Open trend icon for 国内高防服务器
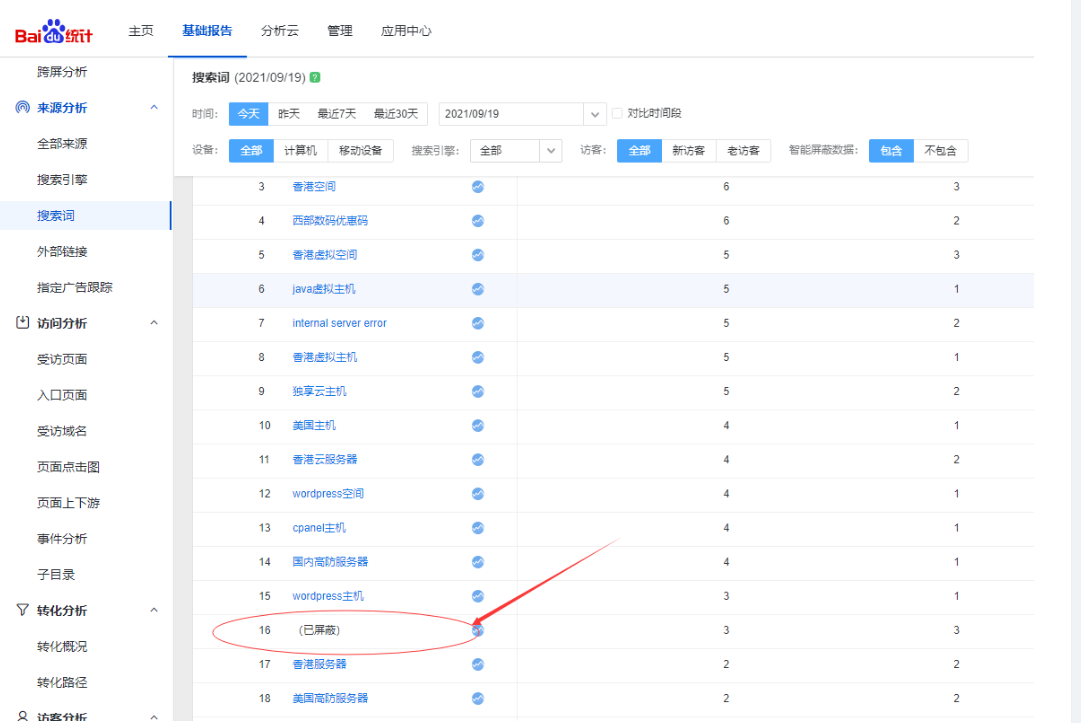 click(x=478, y=562)
